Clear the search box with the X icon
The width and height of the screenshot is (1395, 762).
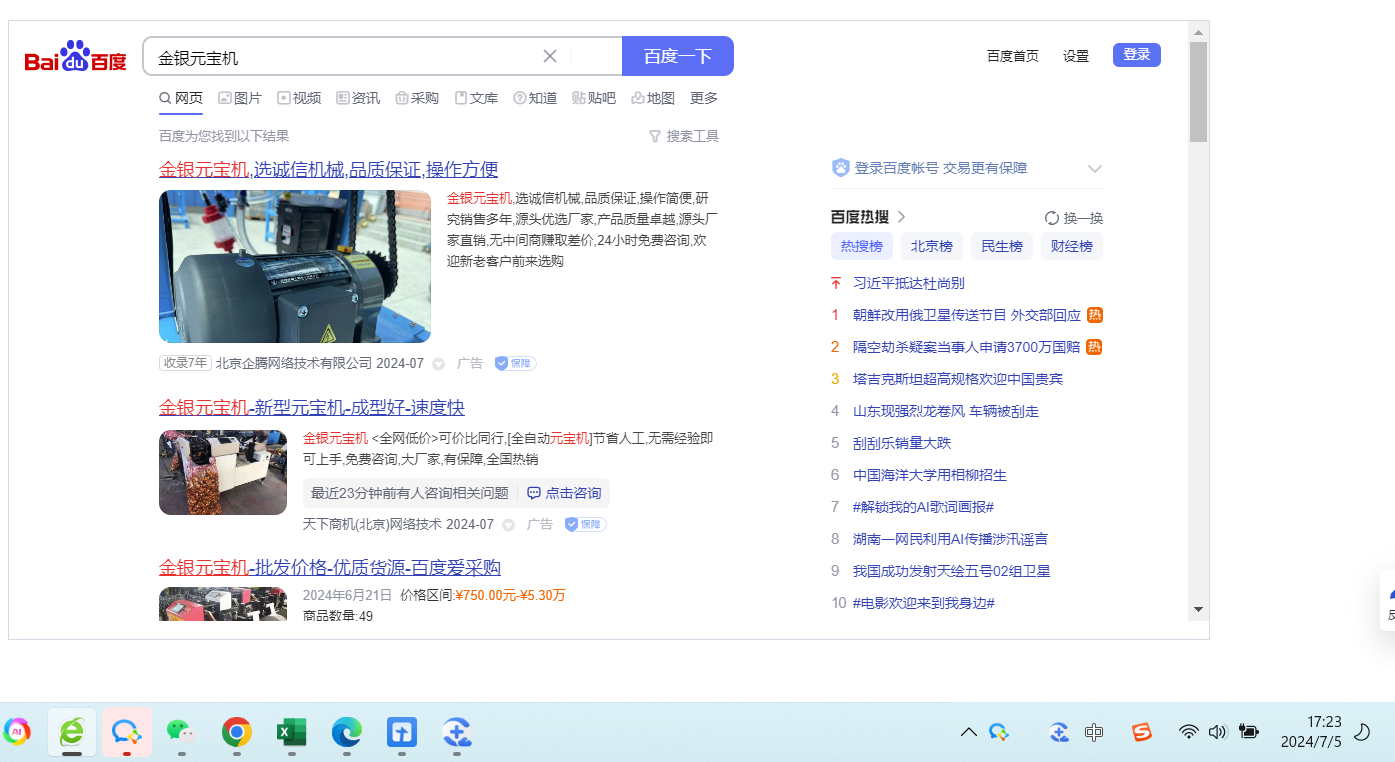click(x=549, y=56)
